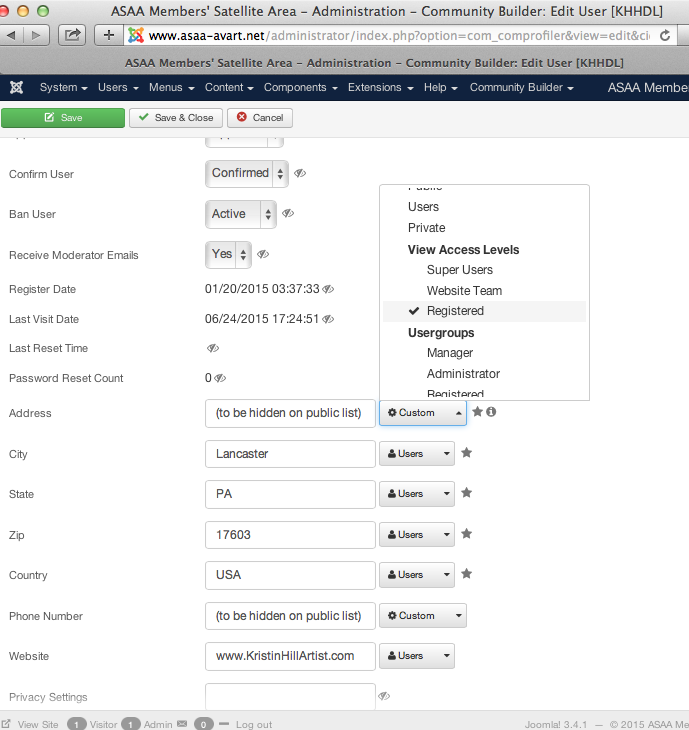This screenshot has width=689, height=730.
Task: Toggle eye icon next to Receive Moderator Emails
Action: [263, 255]
